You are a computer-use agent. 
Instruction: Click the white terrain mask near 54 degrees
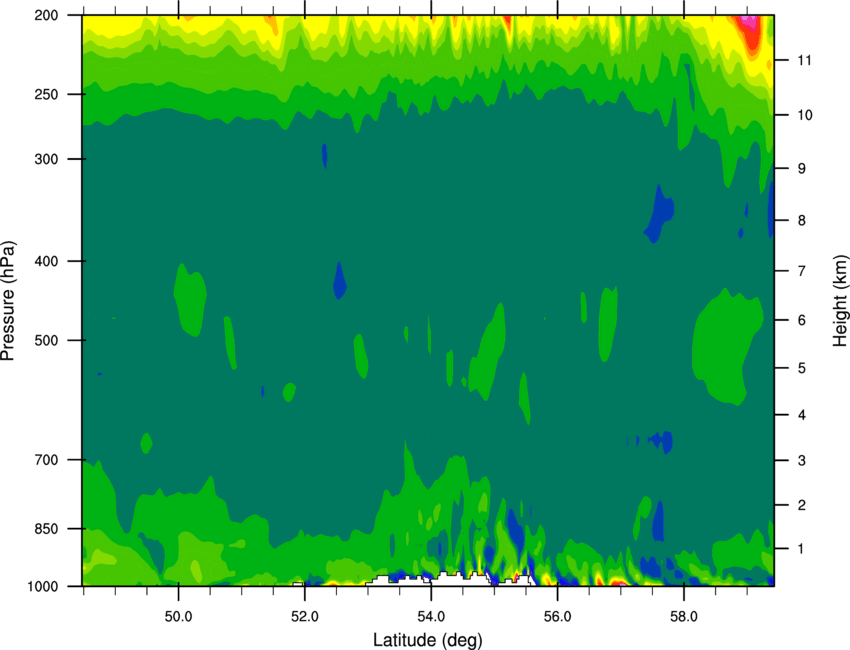click(450, 579)
